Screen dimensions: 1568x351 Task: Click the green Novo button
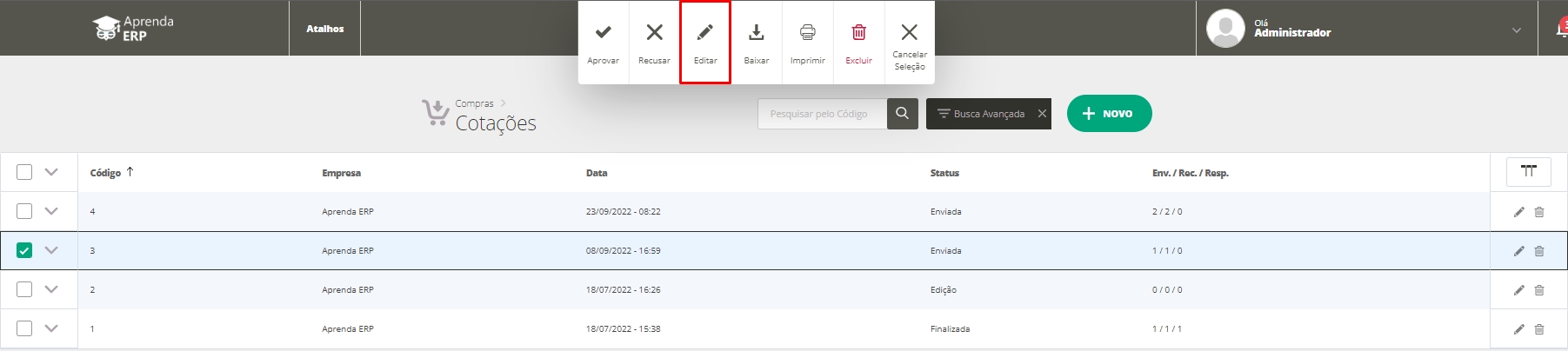1109,114
